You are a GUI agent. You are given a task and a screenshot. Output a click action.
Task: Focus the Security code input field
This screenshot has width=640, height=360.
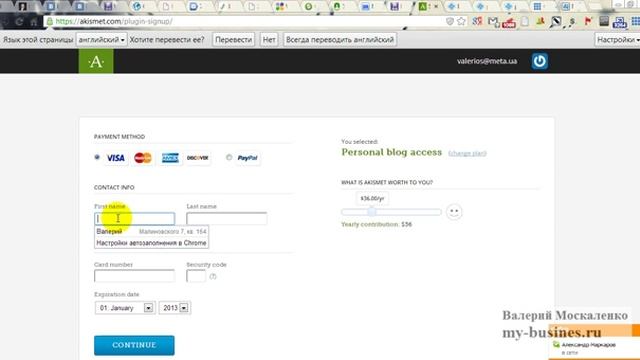click(x=196, y=276)
